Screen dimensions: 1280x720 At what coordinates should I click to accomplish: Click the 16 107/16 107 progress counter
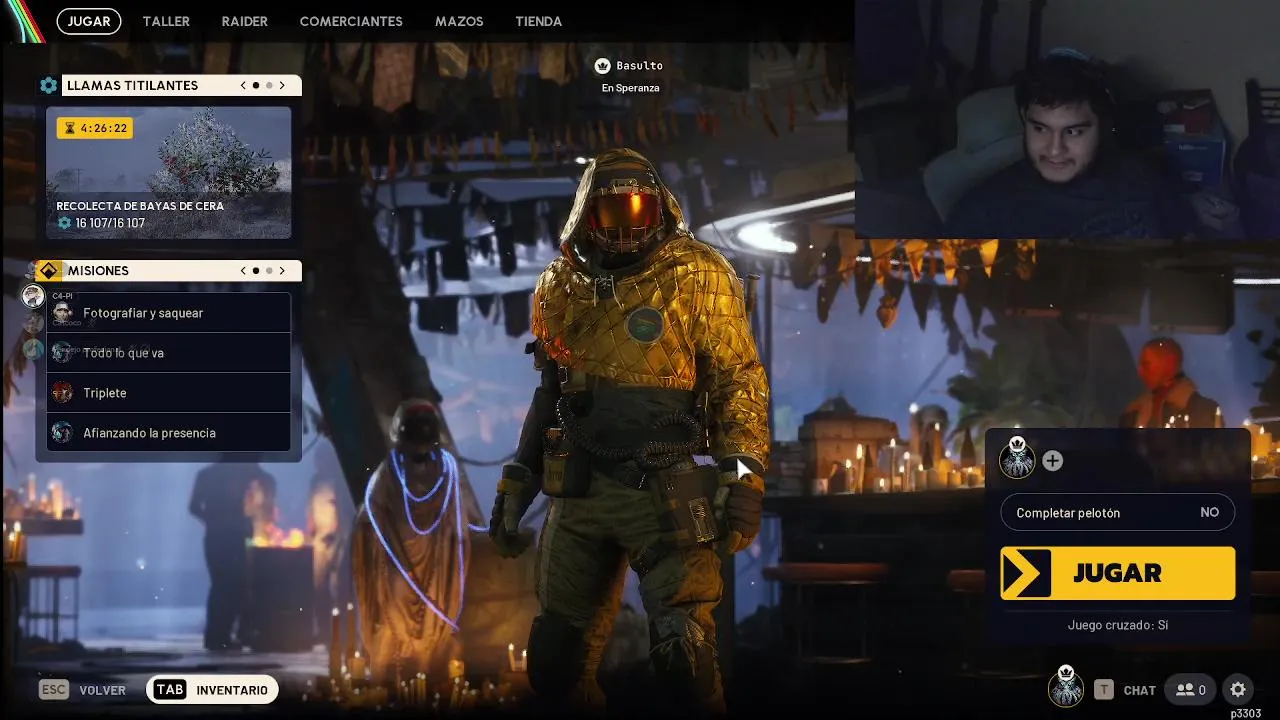pos(101,223)
